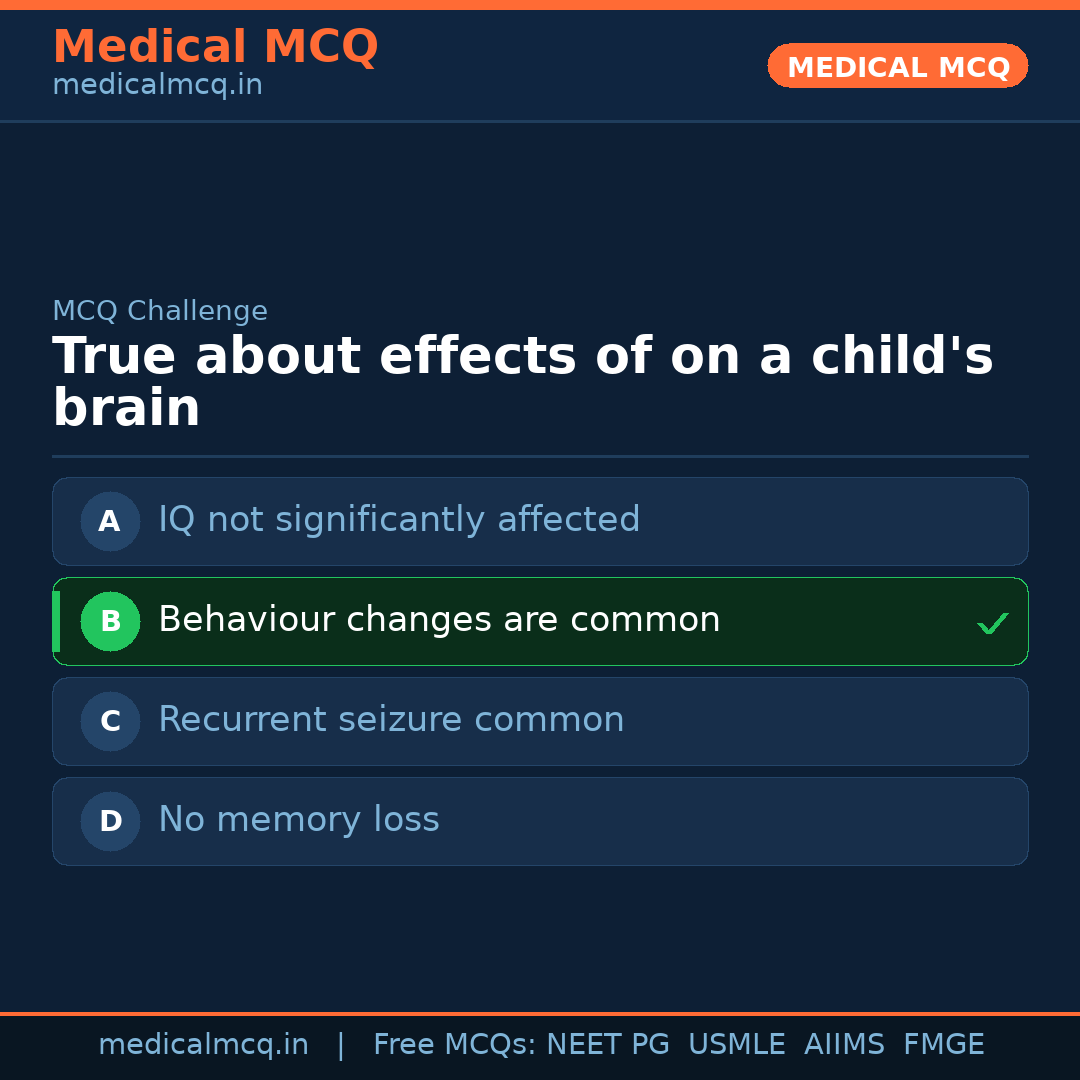The height and width of the screenshot is (1080, 1080).
Task: Click the orange Medical MCQ logo title
Action: pos(215,47)
